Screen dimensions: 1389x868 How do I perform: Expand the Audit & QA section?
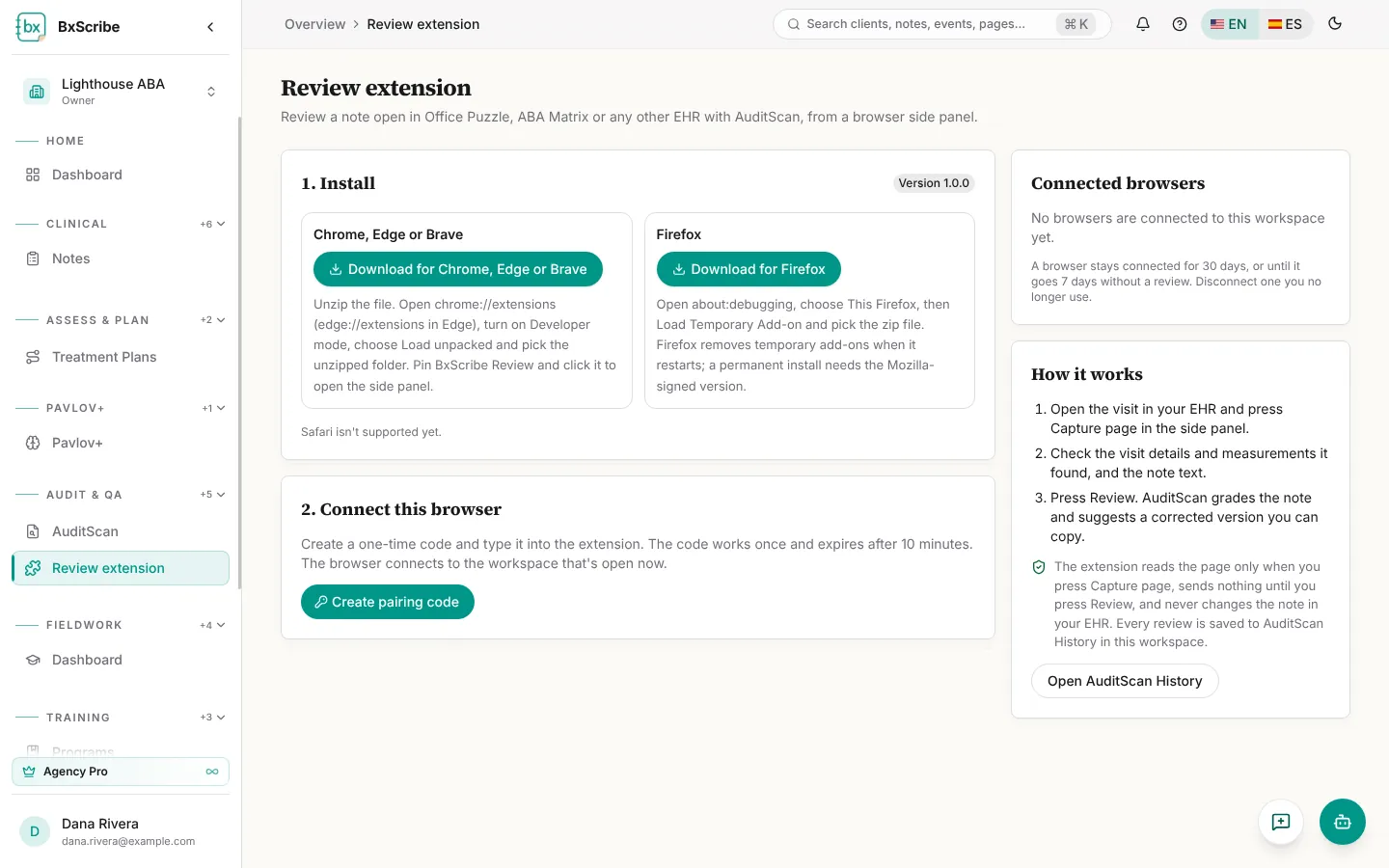[x=212, y=495]
